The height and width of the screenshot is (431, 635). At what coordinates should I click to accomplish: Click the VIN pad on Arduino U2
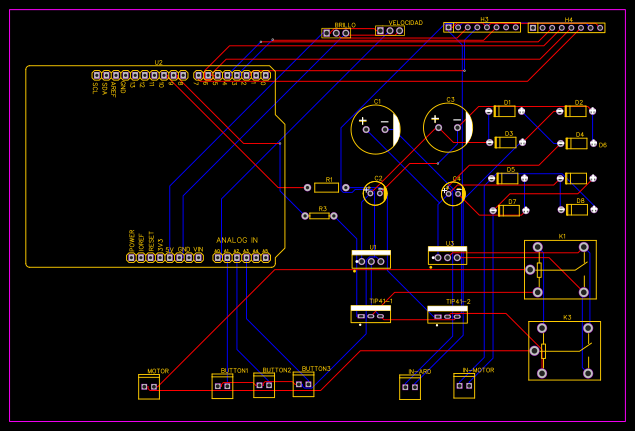198,258
